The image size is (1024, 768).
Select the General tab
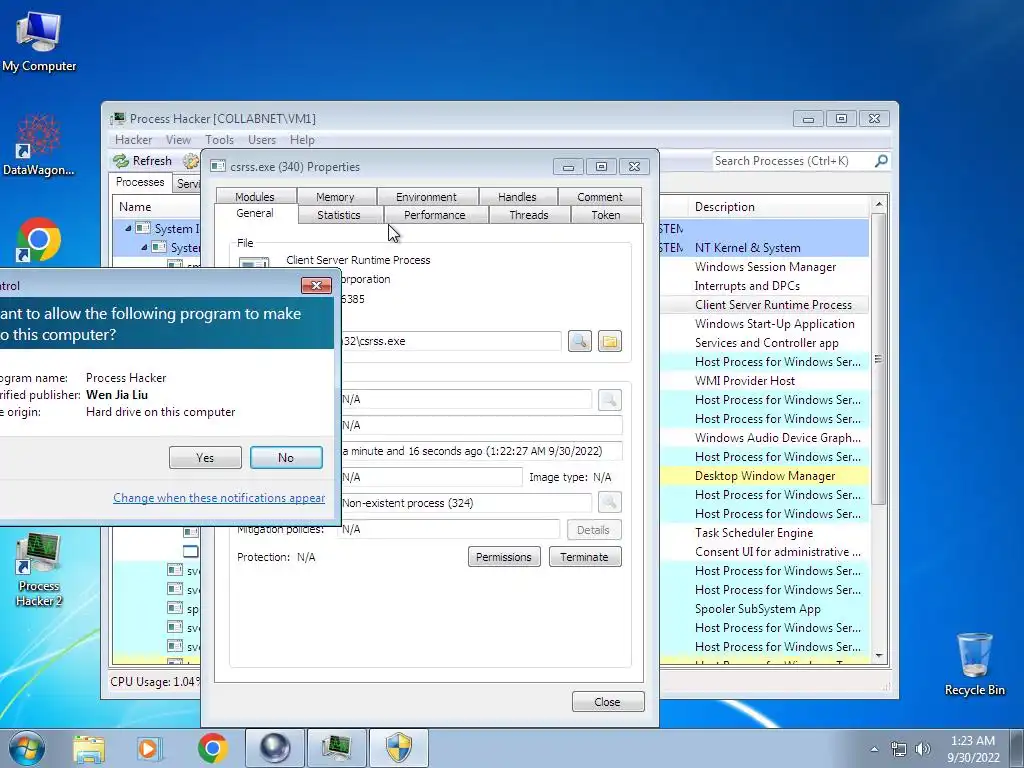point(255,214)
